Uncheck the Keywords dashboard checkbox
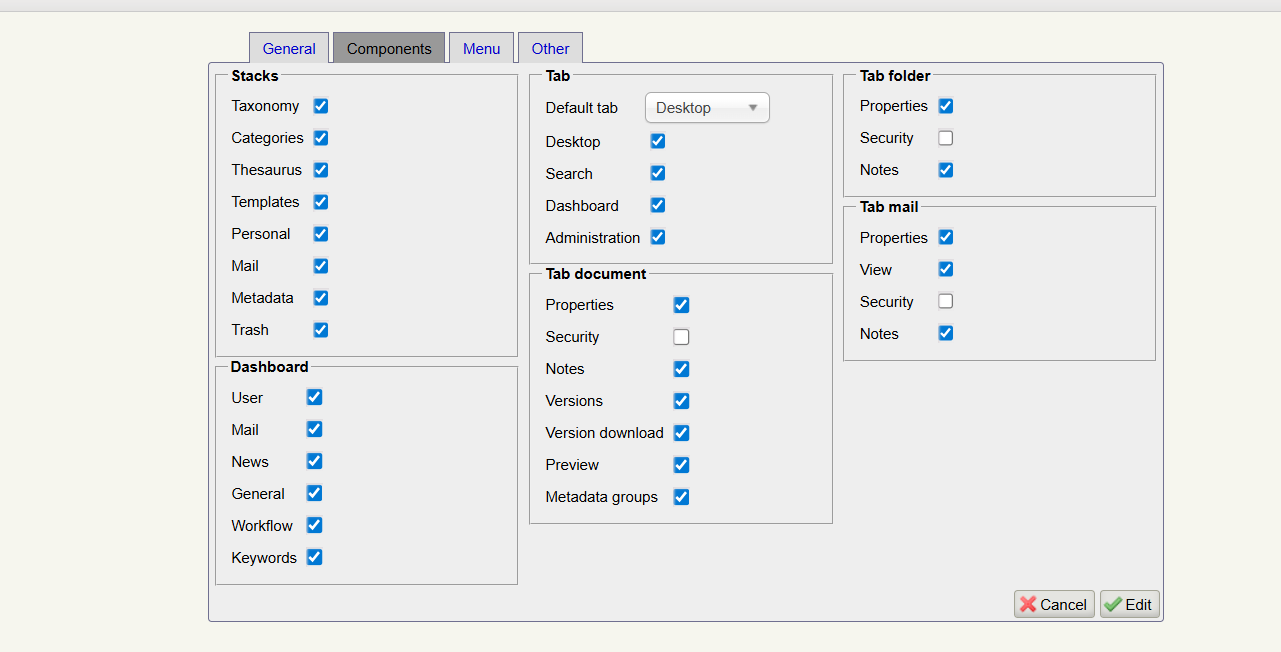The width and height of the screenshot is (1281, 652). 314,558
